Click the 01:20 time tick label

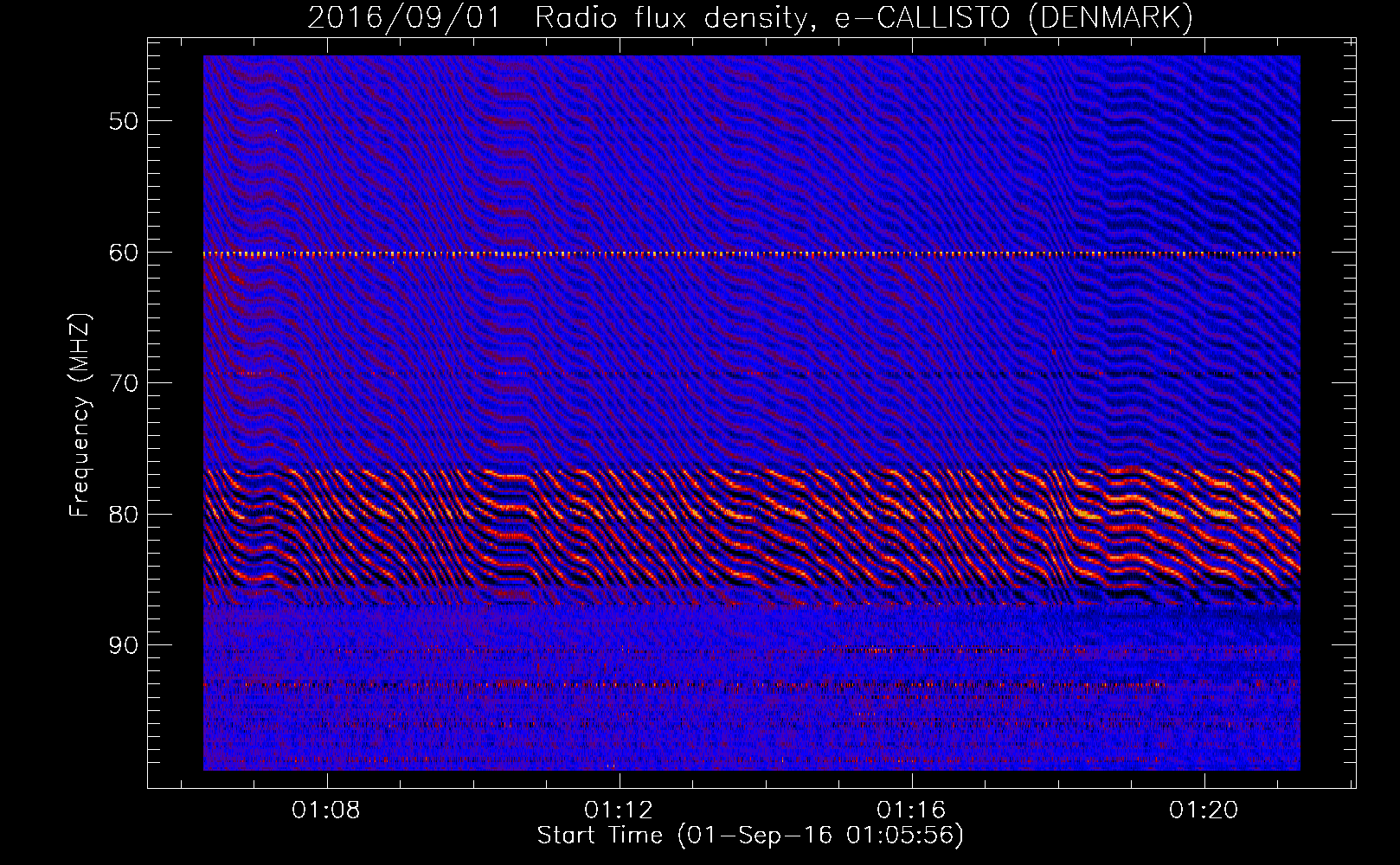1204,811
